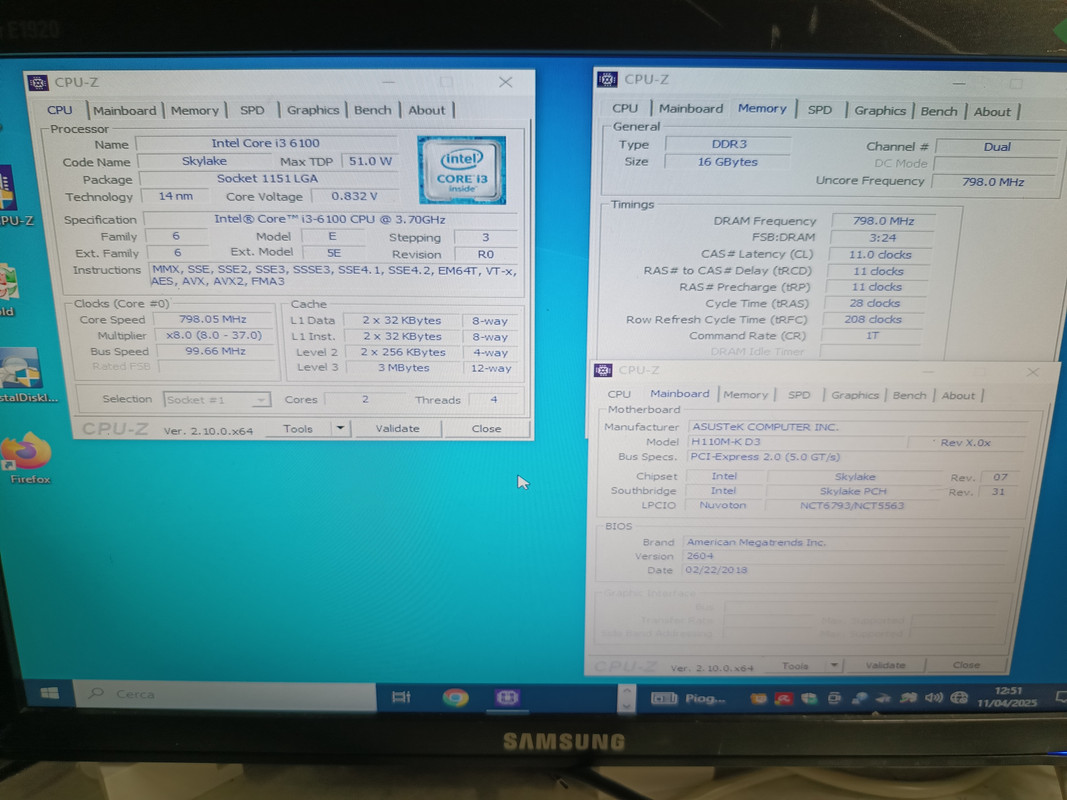This screenshot has width=1067, height=800.
Task: Click the Close button in the Processor window
Action: coord(486,429)
